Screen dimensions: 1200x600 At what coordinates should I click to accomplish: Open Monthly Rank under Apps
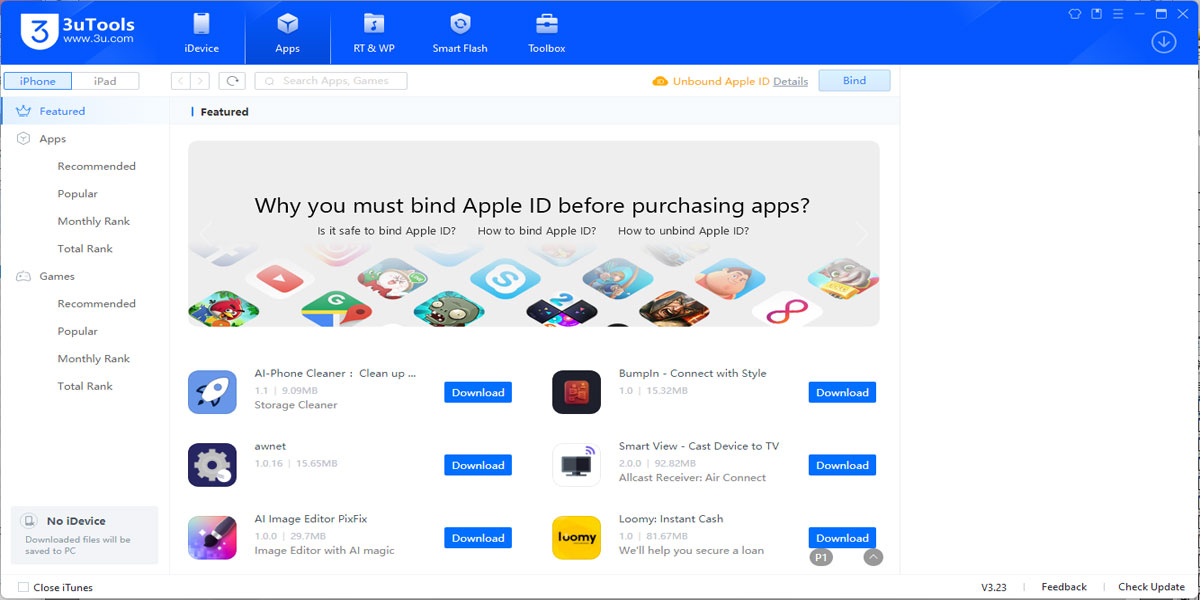coord(93,221)
